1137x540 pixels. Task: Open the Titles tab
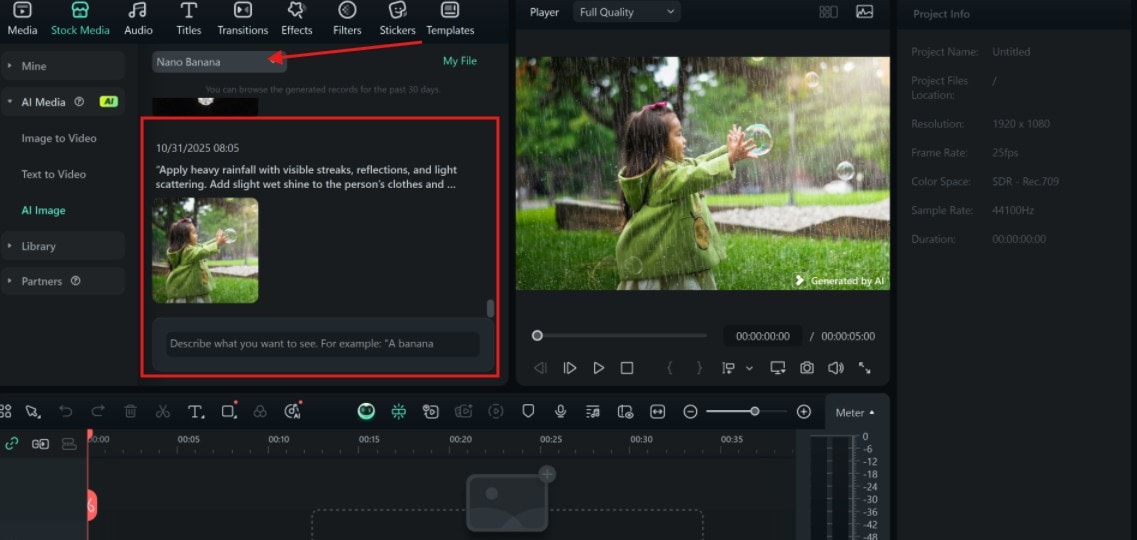189,18
